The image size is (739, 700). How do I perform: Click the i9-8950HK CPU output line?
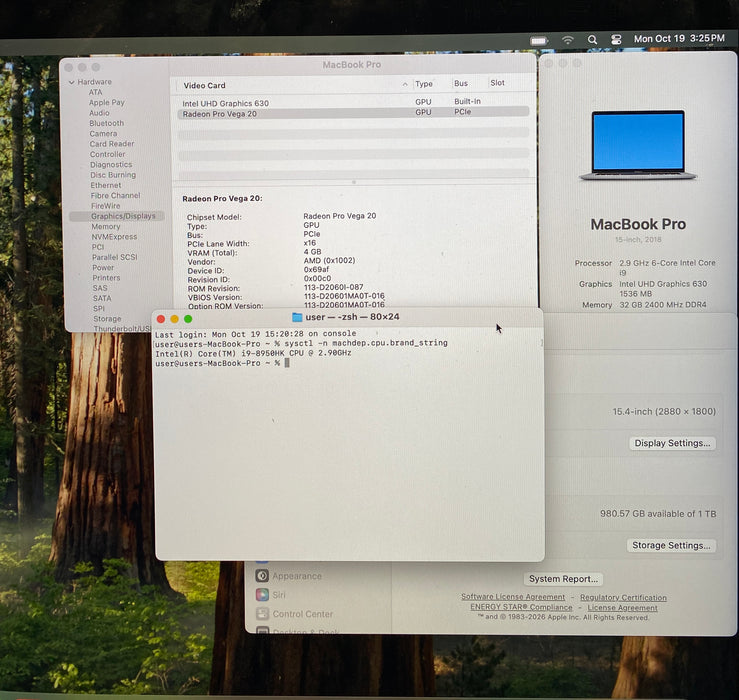(x=253, y=353)
